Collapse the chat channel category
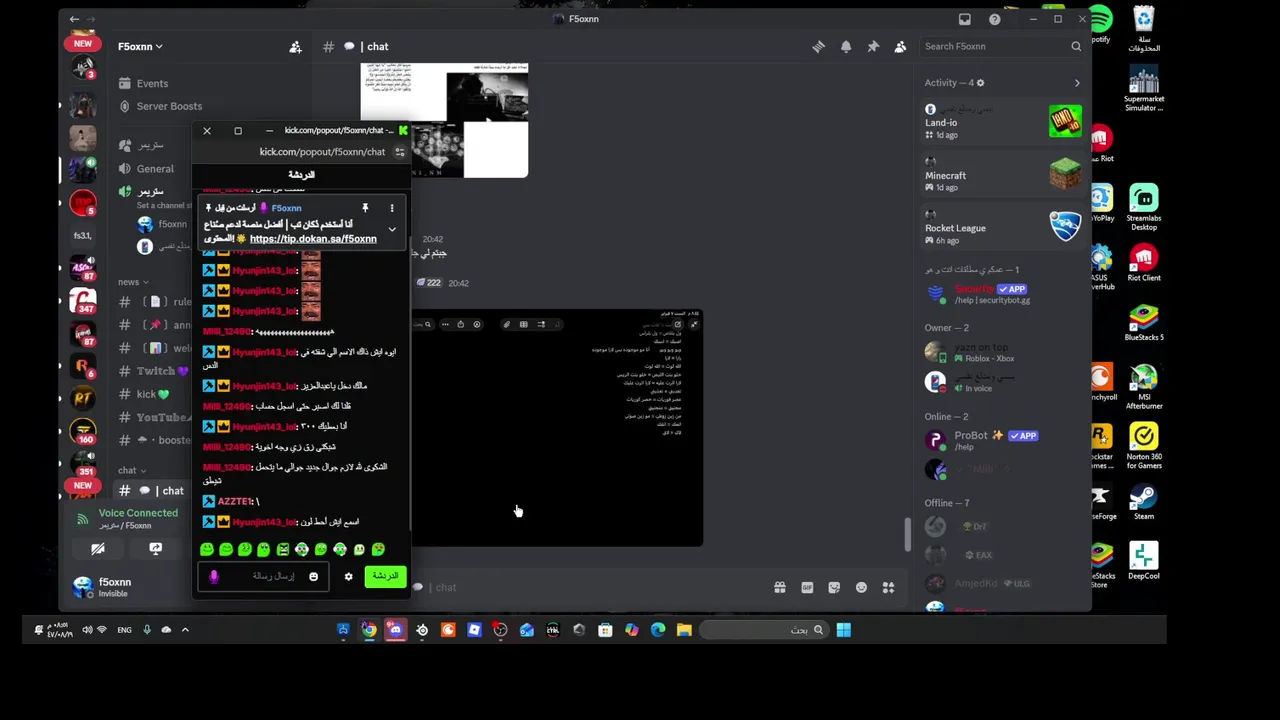1280x720 pixels. tap(130, 470)
